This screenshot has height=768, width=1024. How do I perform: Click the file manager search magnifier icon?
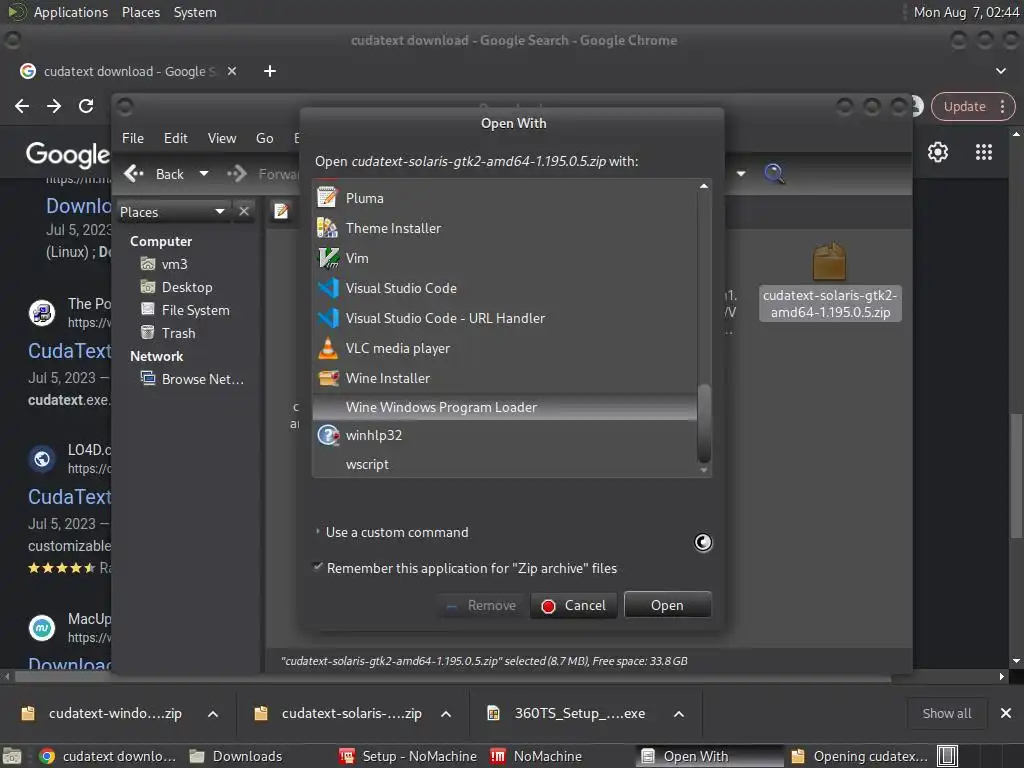click(x=774, y=174)
